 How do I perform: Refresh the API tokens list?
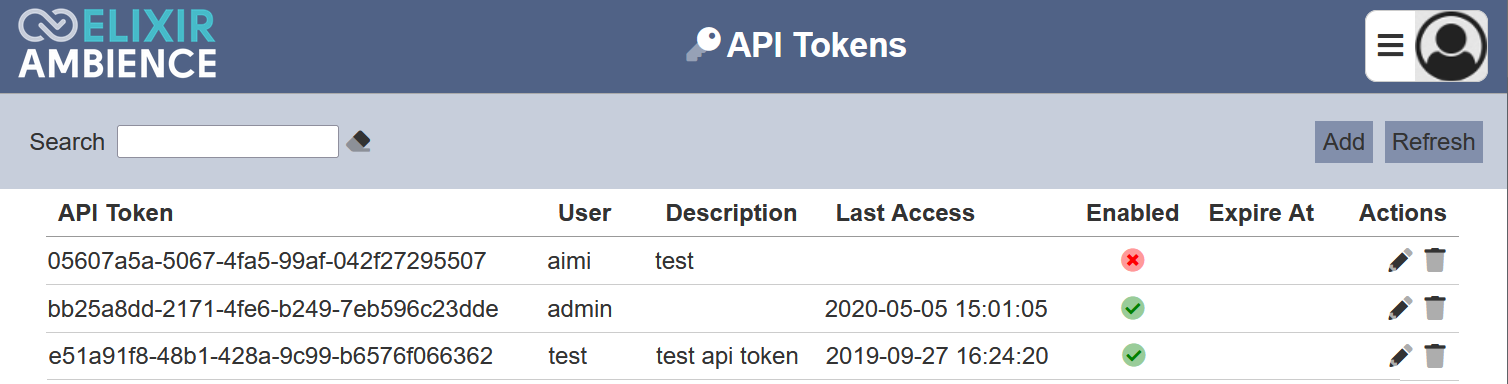pyautogui.click(x=1434, y=142)
